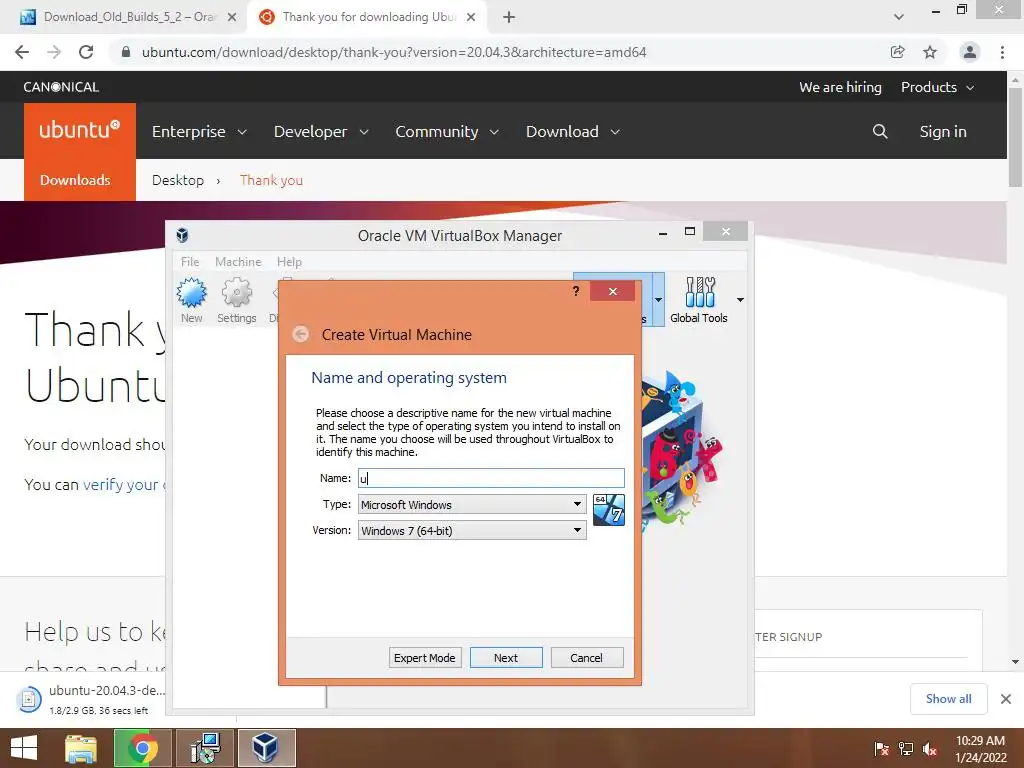Screen dimensions: 1024x768
Task: Click the installer taskbar icon
Action: (x=205, y=748)
